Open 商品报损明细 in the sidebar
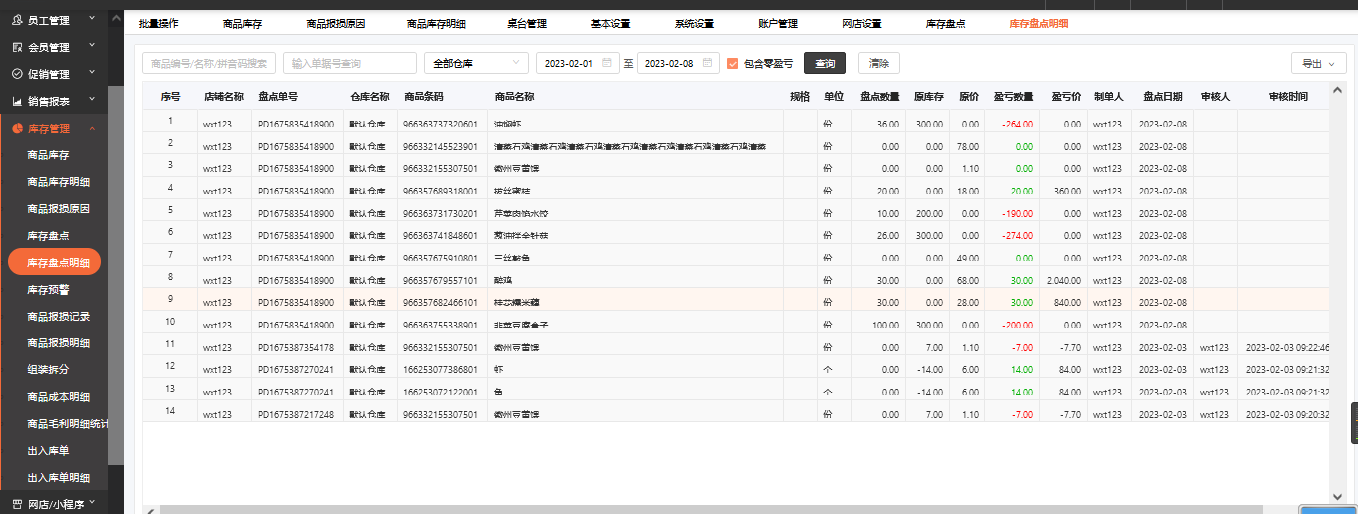The height and width of the screenshot is (514, 1358). (58, 343)
